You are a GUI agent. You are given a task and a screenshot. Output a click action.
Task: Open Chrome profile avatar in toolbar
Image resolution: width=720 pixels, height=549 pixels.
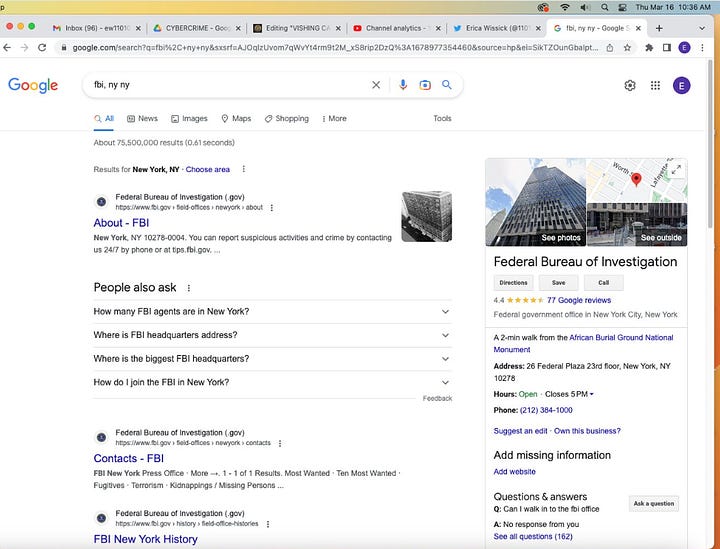pos(684,47)
